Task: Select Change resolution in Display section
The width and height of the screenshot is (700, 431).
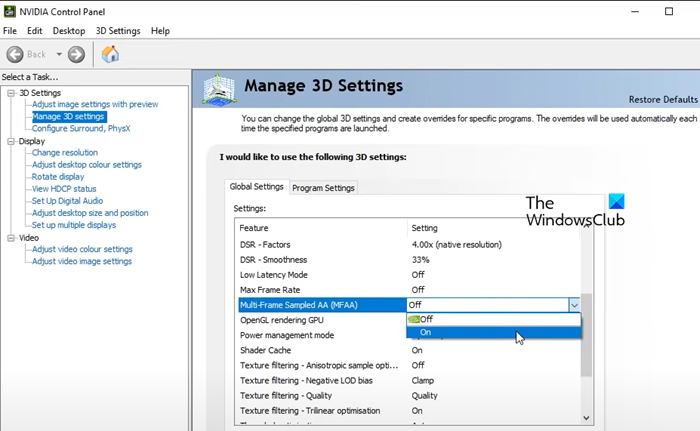Action: pyautogui.click(x=65, y=153)
